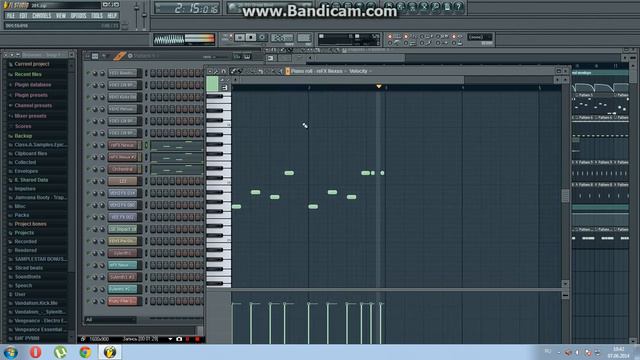Open the HELP menu
This screenshot has height=360, width=640.
click(x=112, y=16)
